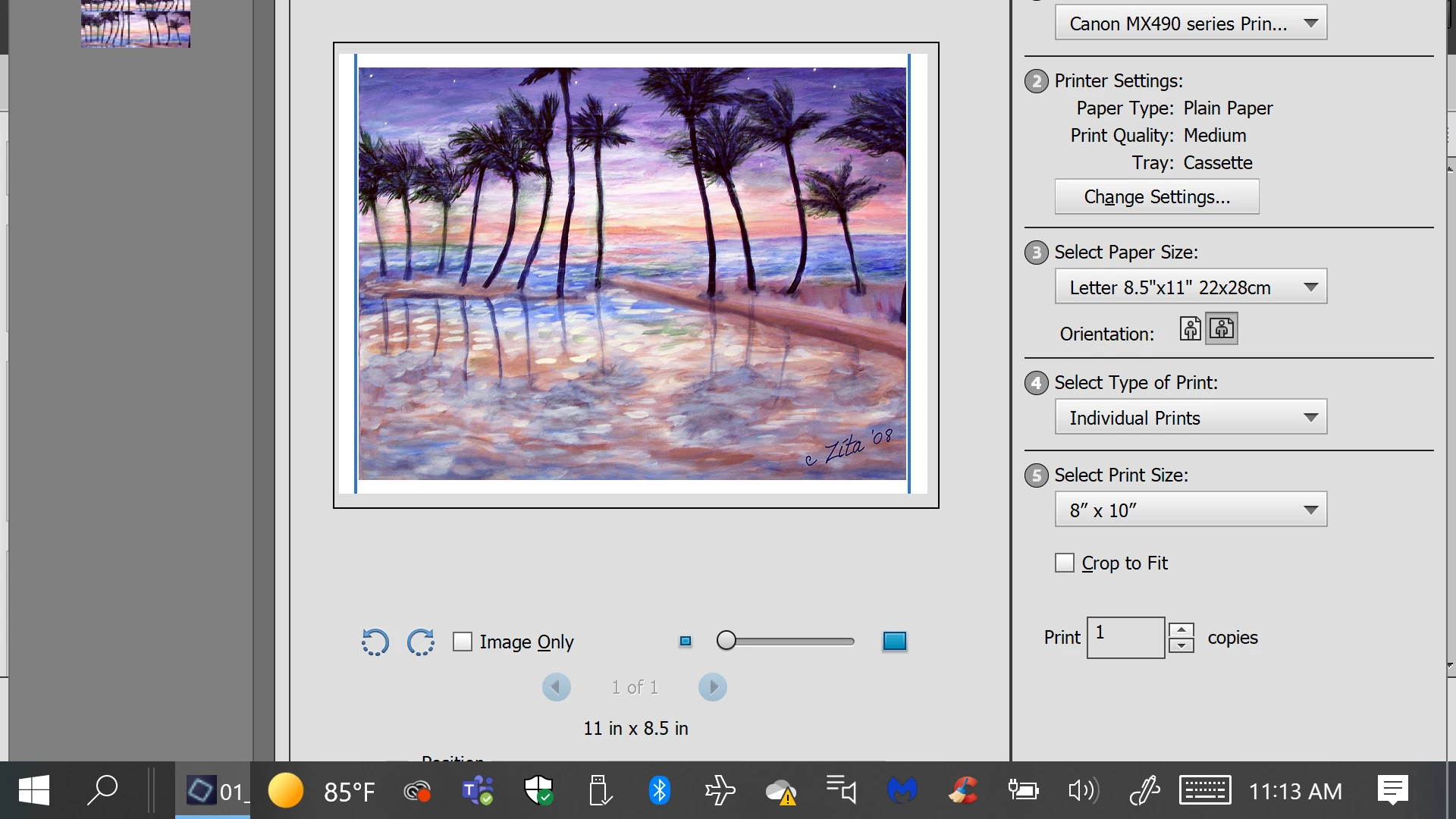Rotate image right (clockwise) icon
The height and width of the screenshot is (819, 1456).
(421, 642)
